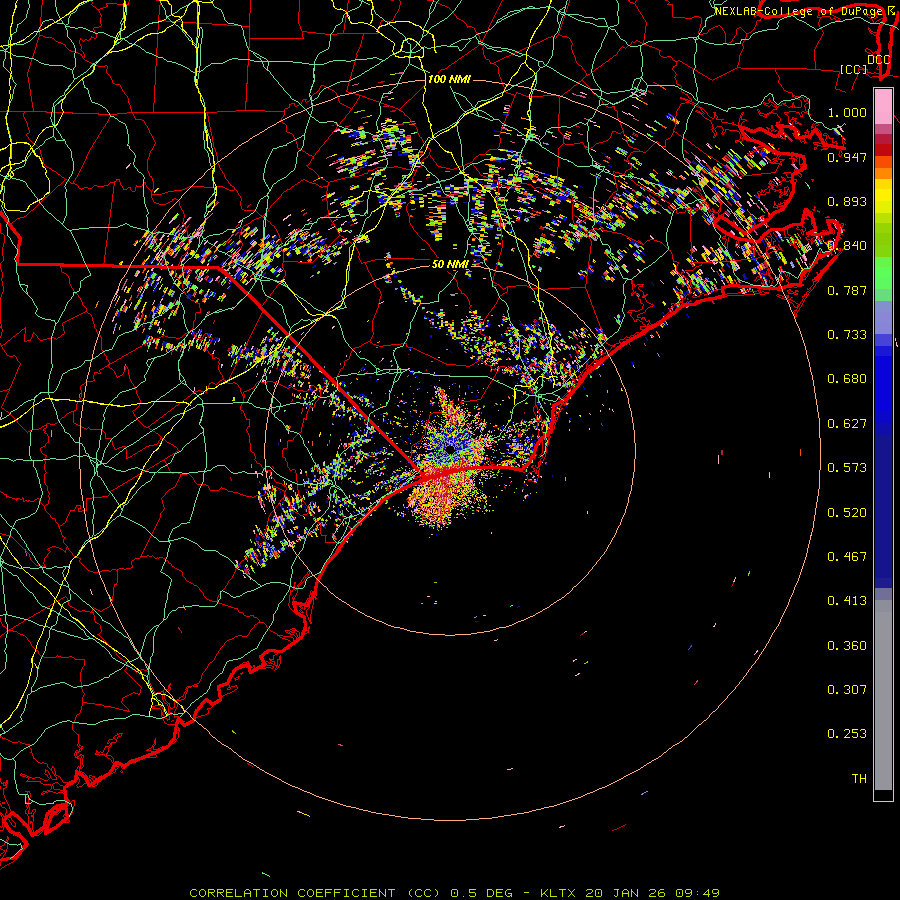Click the 0.947 color scale value
This screenshot has width=900, height=900.
pos(847,157)
